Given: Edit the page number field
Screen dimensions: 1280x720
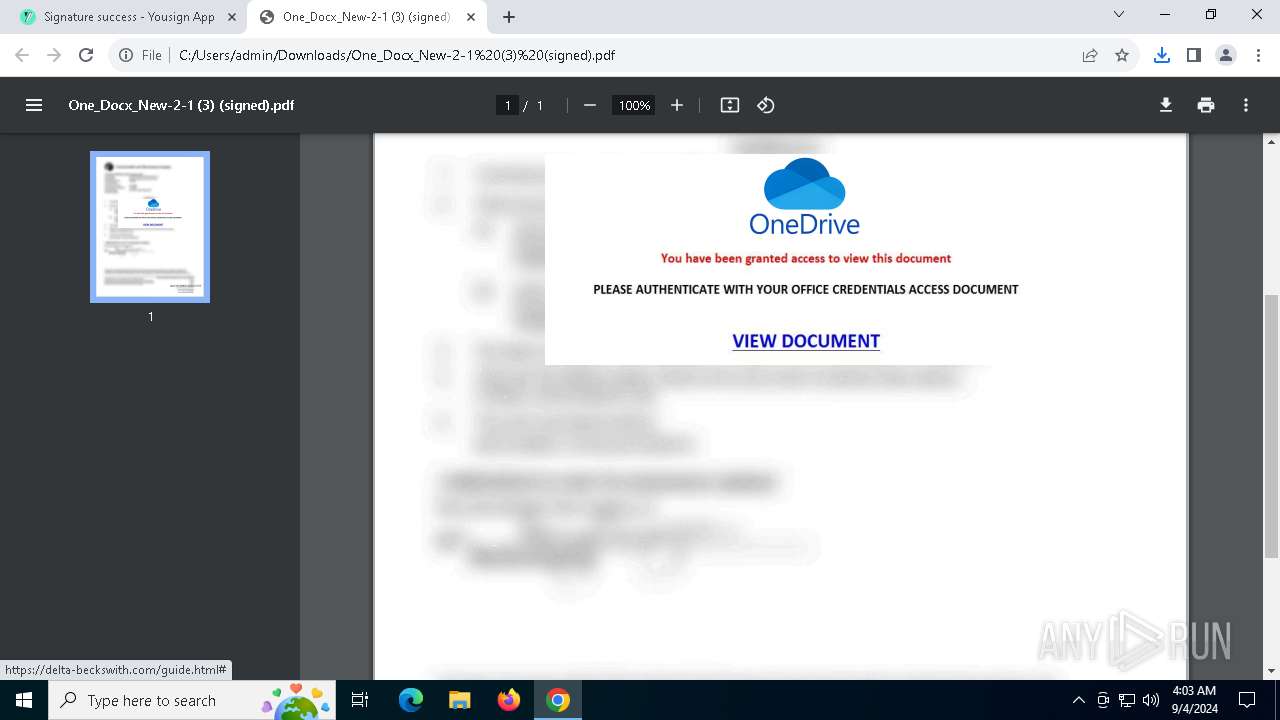Looking at the screenshot, I should (508, 105).
